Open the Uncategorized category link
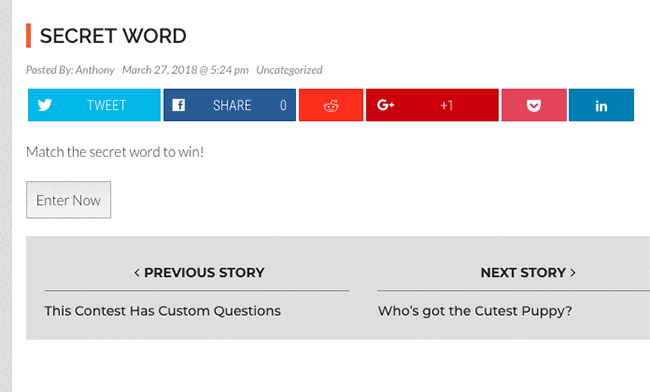 click(x=289, y=70)
